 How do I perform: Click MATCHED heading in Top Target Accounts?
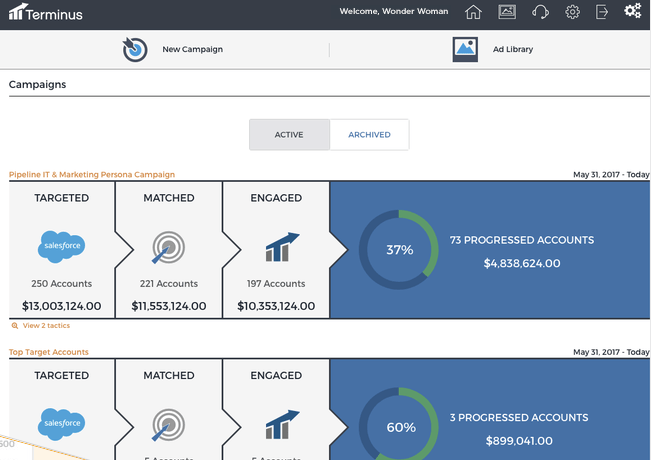pyautogui.click(x=169, y=376)
